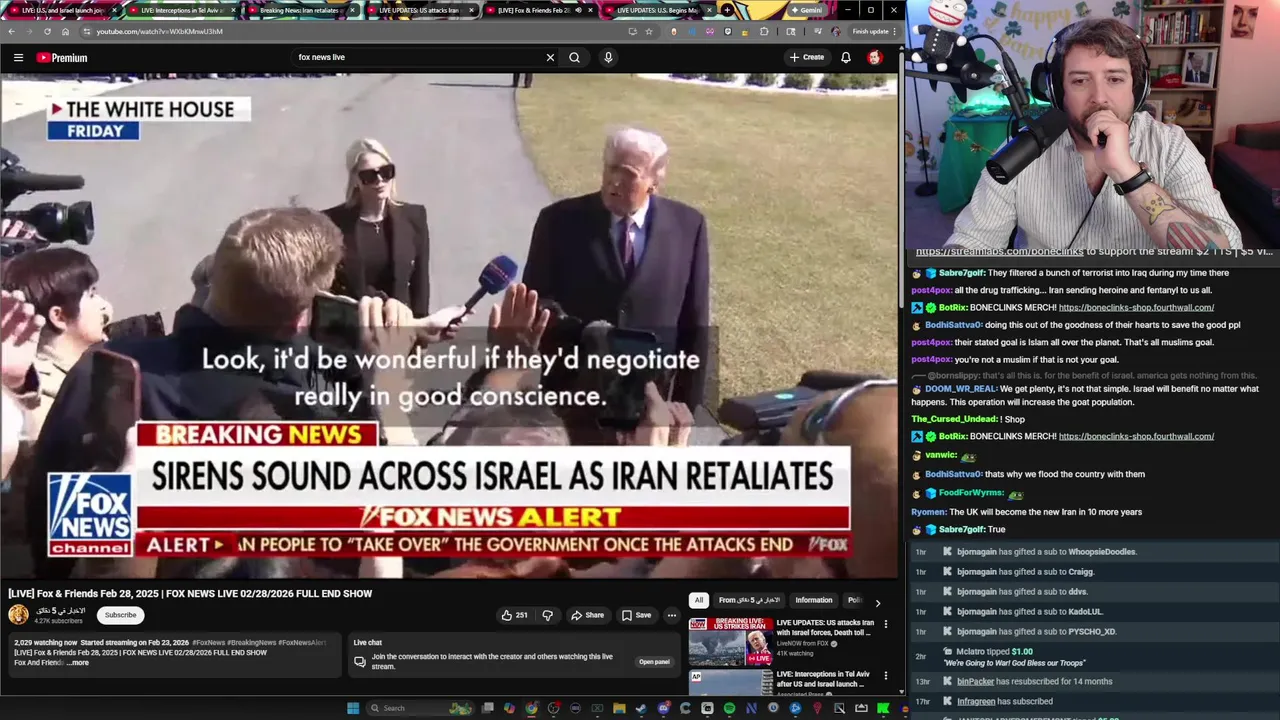Image resolution: width=1280 pixels, height=720 pixels.
Task: Open more actions ellipsis under video
Action: [672, 615]
